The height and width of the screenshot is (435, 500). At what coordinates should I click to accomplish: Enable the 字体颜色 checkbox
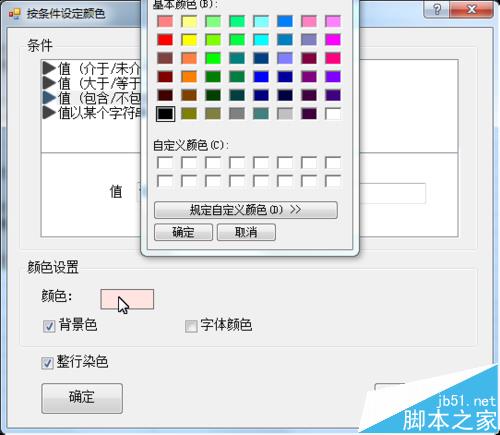coord(191,326)
